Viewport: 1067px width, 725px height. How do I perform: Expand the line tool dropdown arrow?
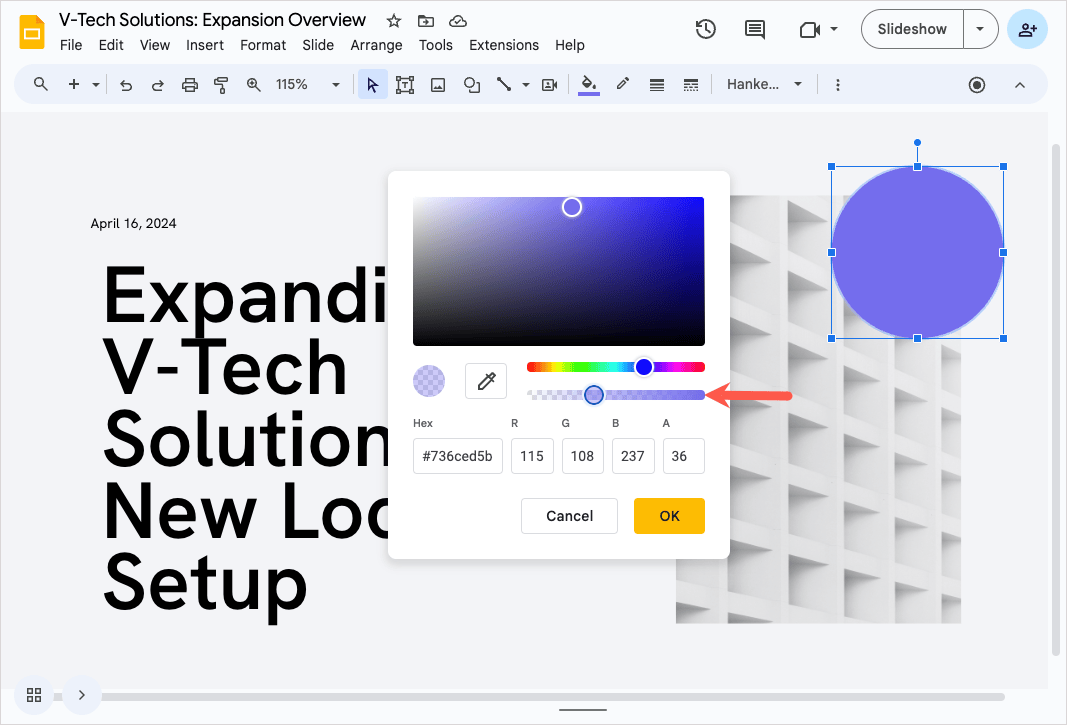point(525,85)
